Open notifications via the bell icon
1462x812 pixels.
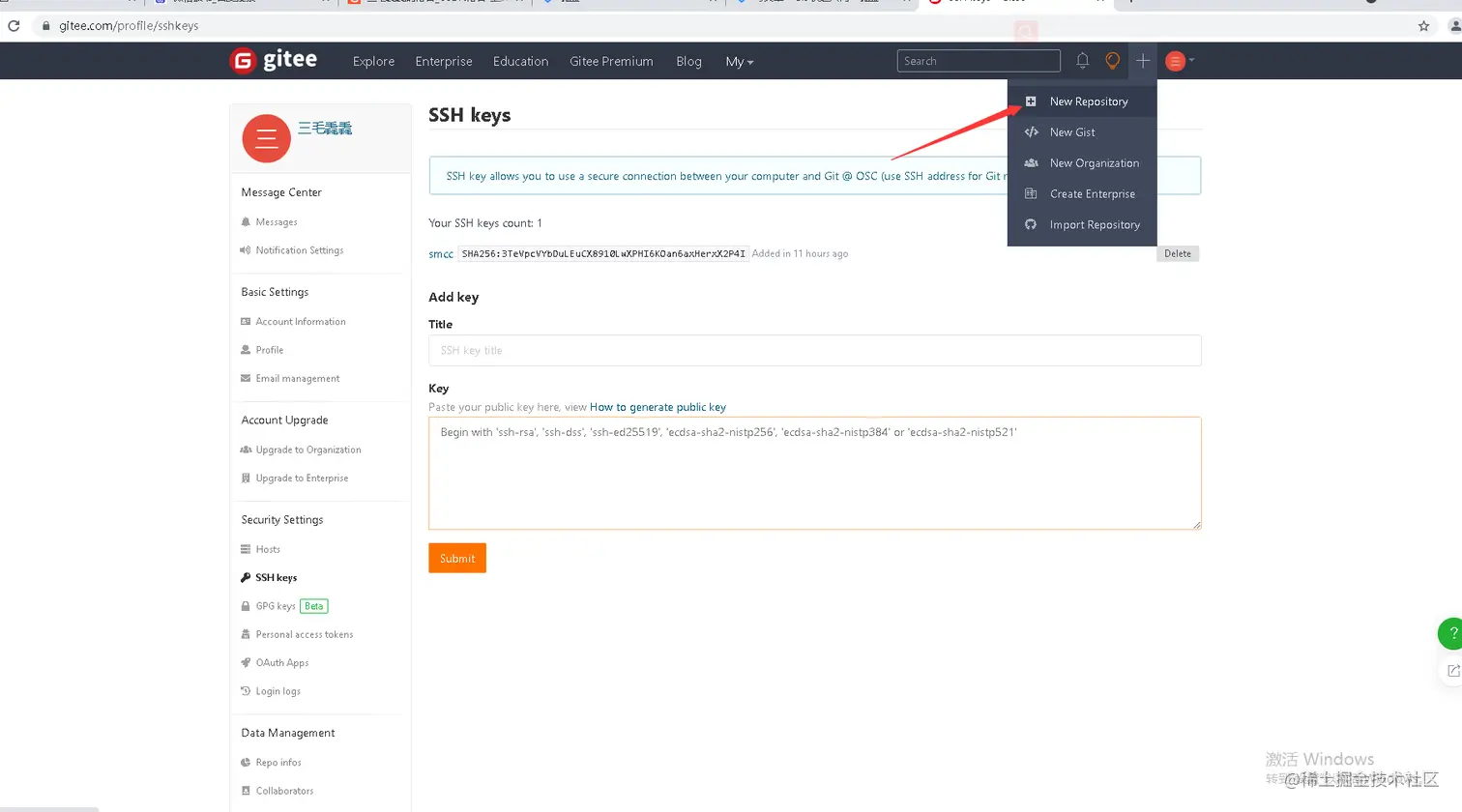1083,61
